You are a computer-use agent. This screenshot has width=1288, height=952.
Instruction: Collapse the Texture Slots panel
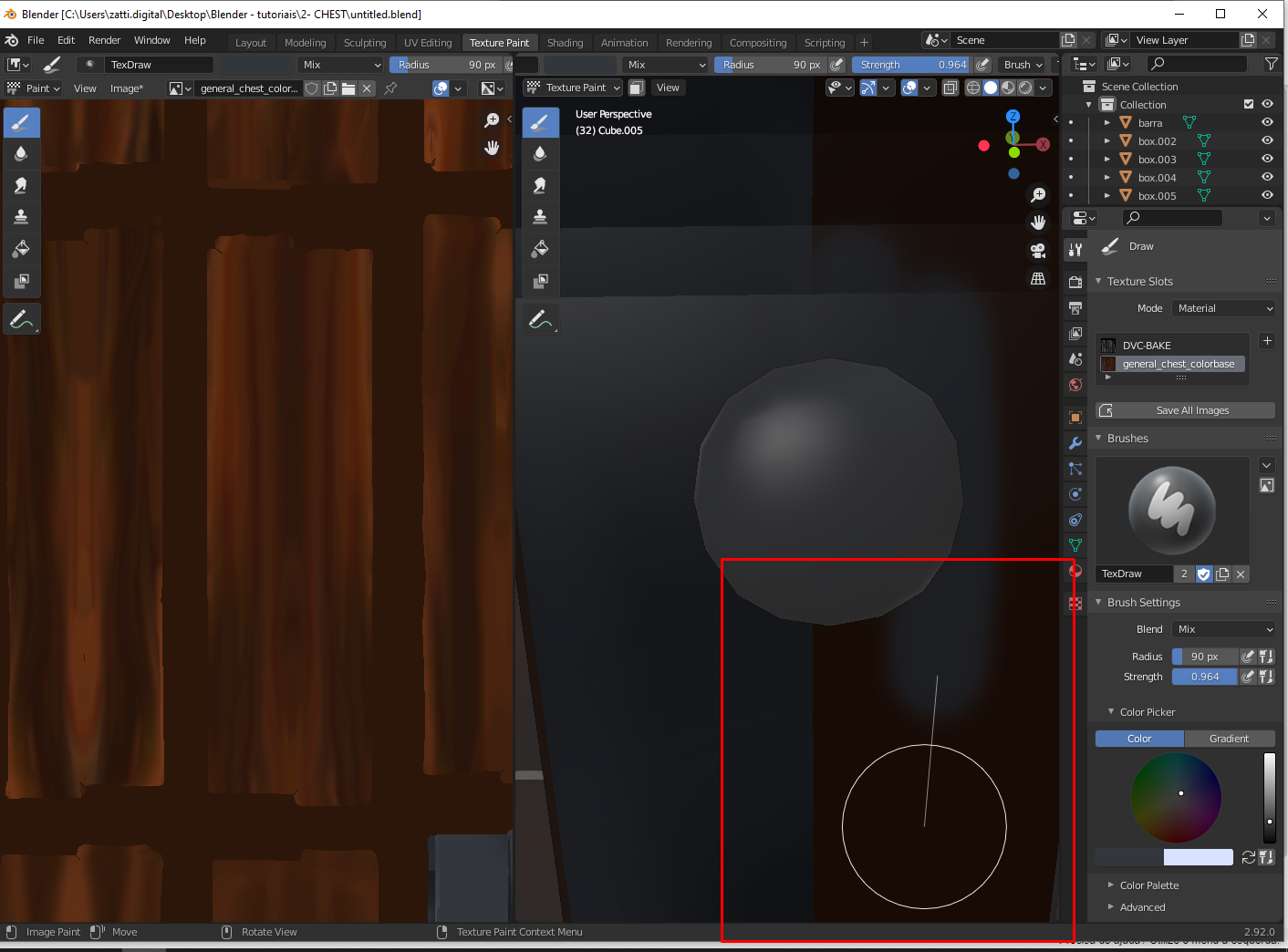(x=1098, y=282)
